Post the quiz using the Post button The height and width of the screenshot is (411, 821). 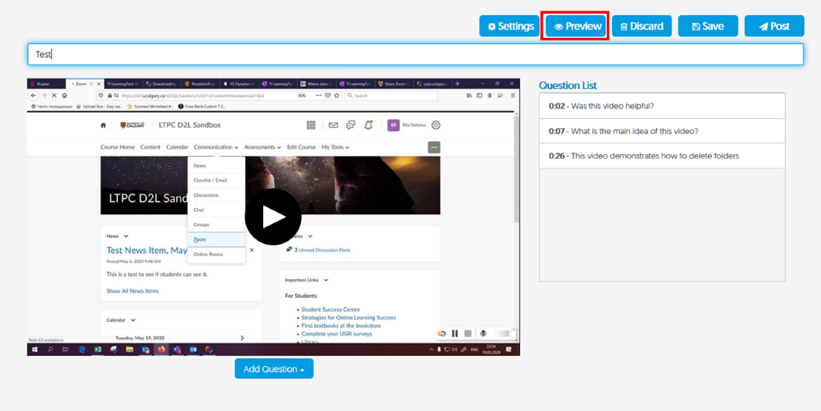coord(774,26)
